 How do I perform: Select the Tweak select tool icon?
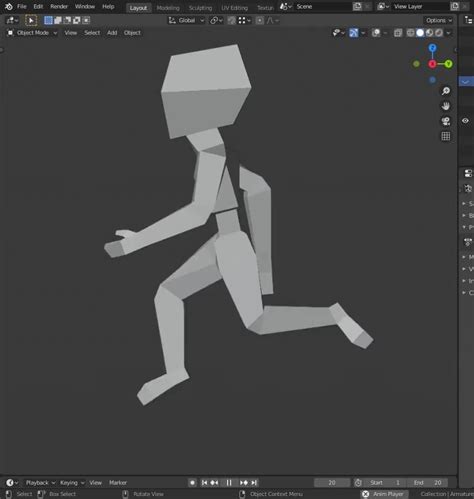[x=31, y=20]
